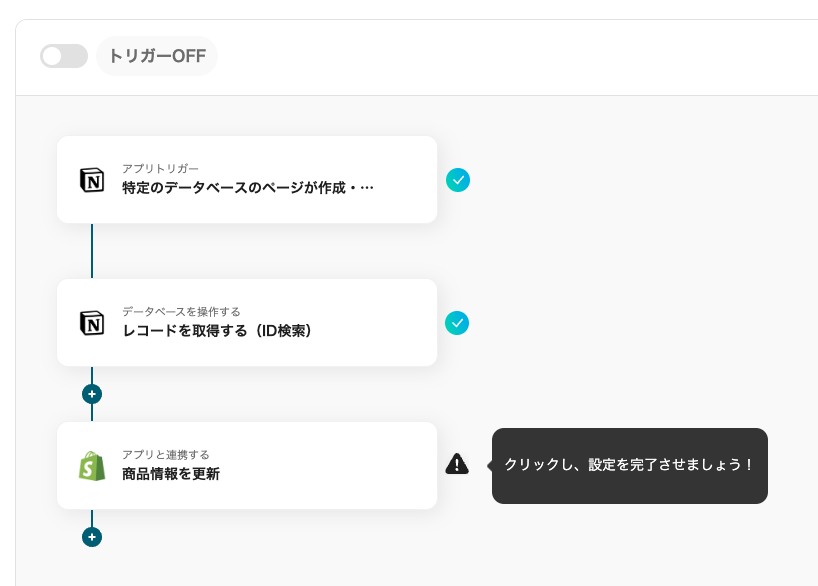Open the 商品情報を更新 step configuration

(x=247, y=464)
